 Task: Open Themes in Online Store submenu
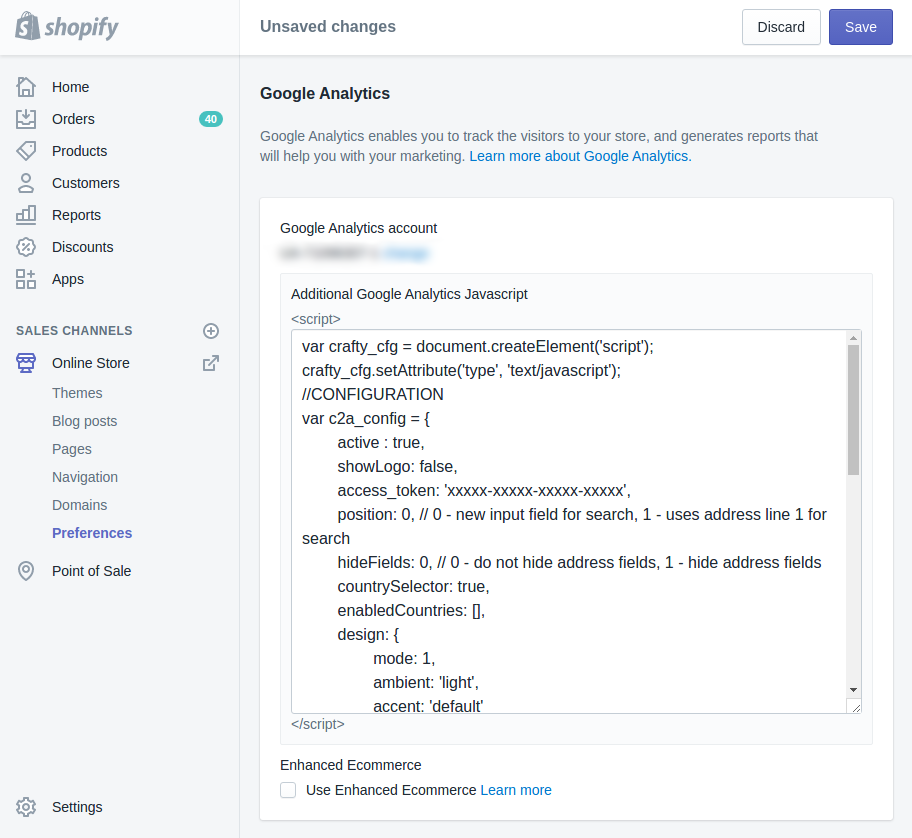coord(77,393)
